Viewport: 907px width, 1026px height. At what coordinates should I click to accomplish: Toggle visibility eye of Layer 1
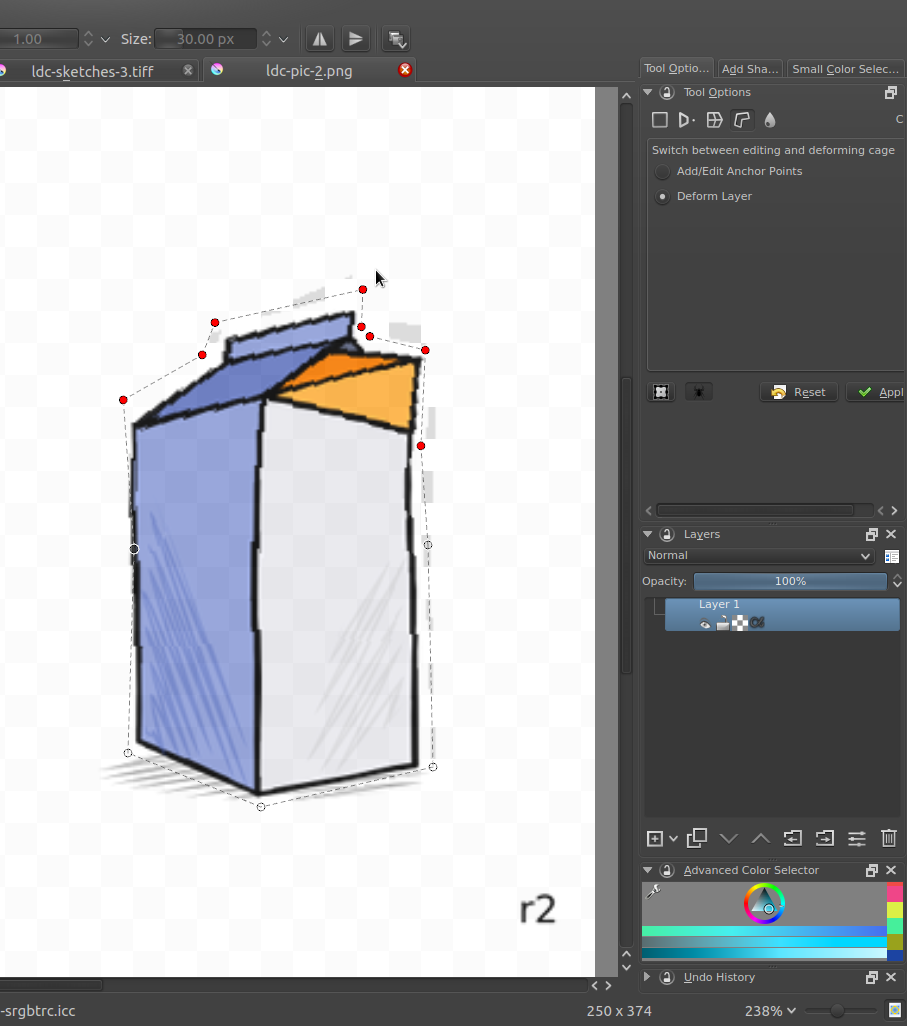tap(704, 623)
